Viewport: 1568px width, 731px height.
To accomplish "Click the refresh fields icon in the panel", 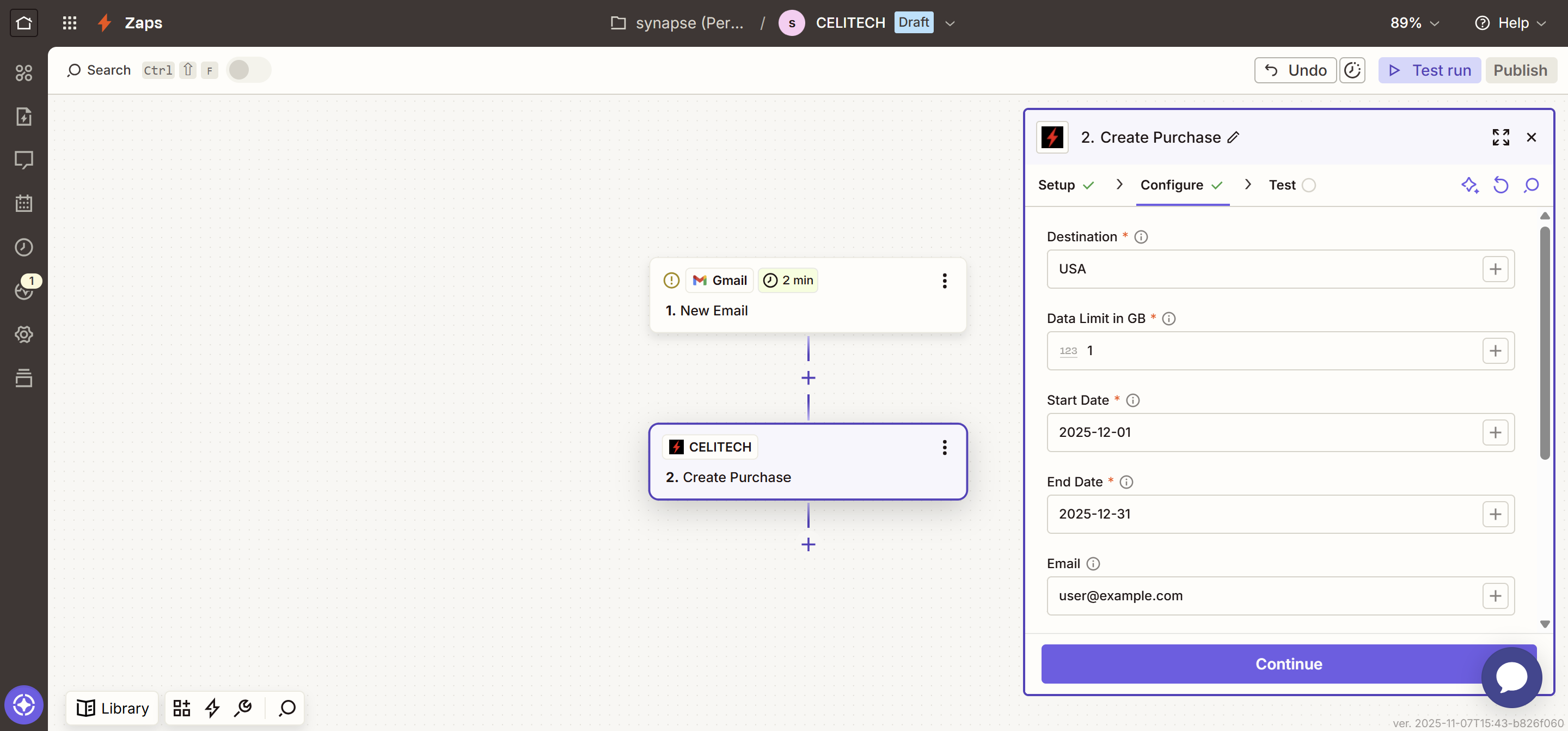I will 1501,185.
